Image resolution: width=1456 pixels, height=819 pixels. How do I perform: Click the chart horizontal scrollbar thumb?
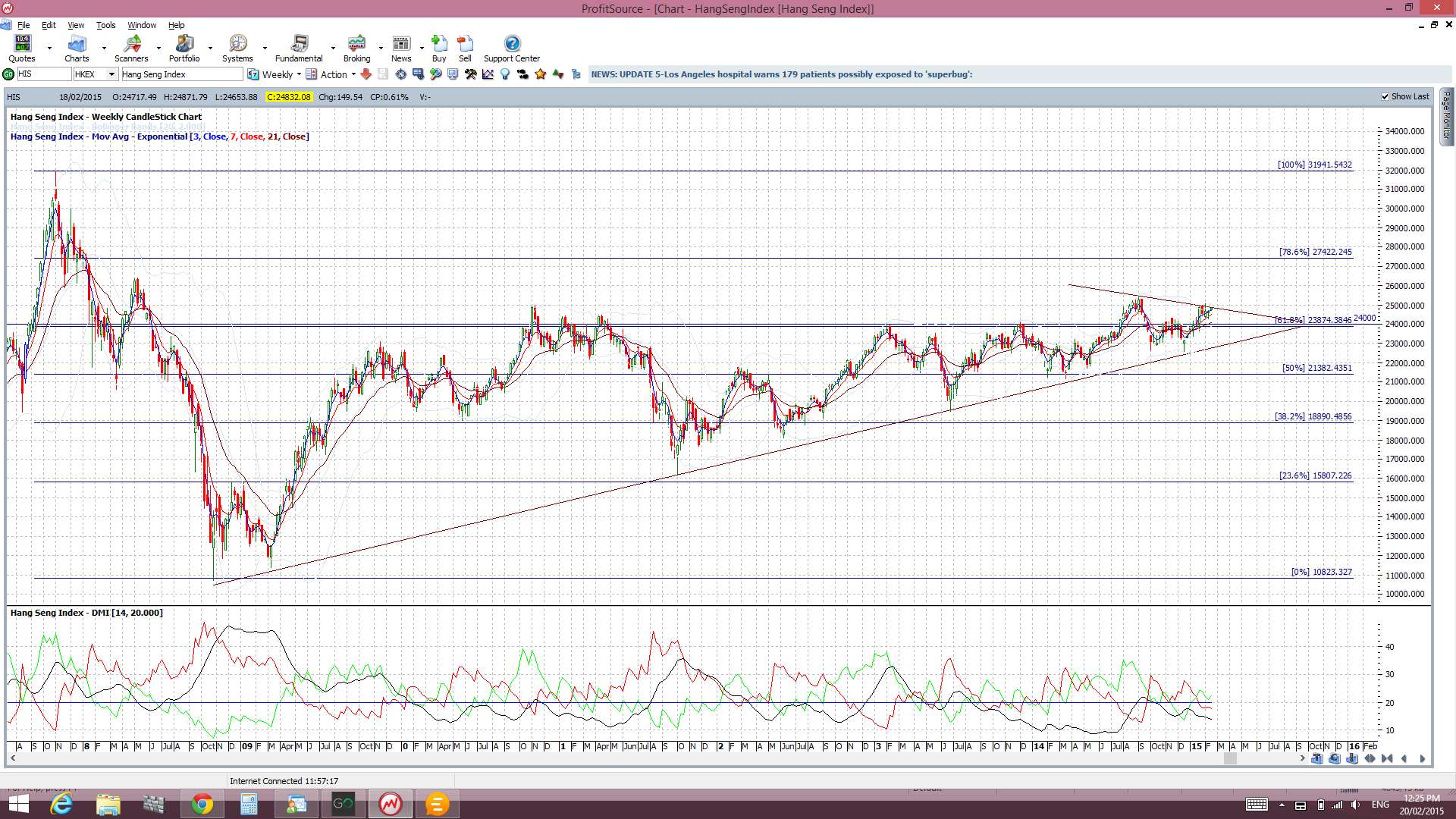(1230, 758)
